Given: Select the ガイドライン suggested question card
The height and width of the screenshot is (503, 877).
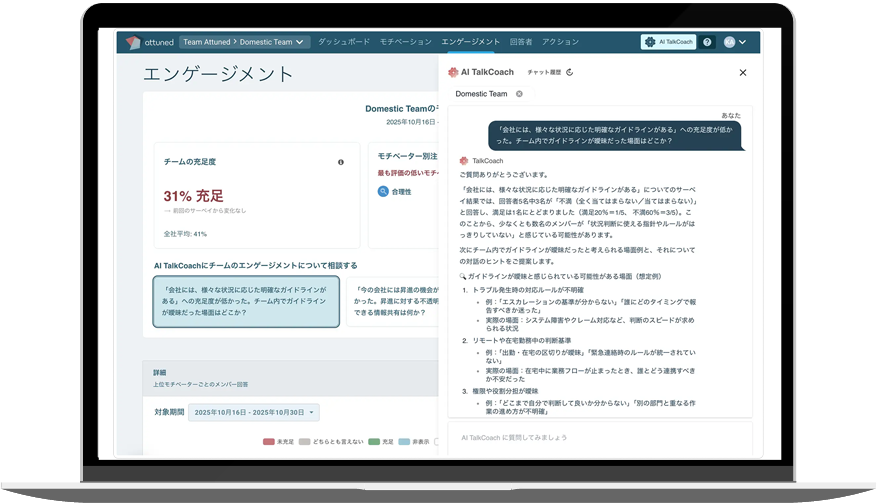Looking at the screenshot, I should [246, 302].
